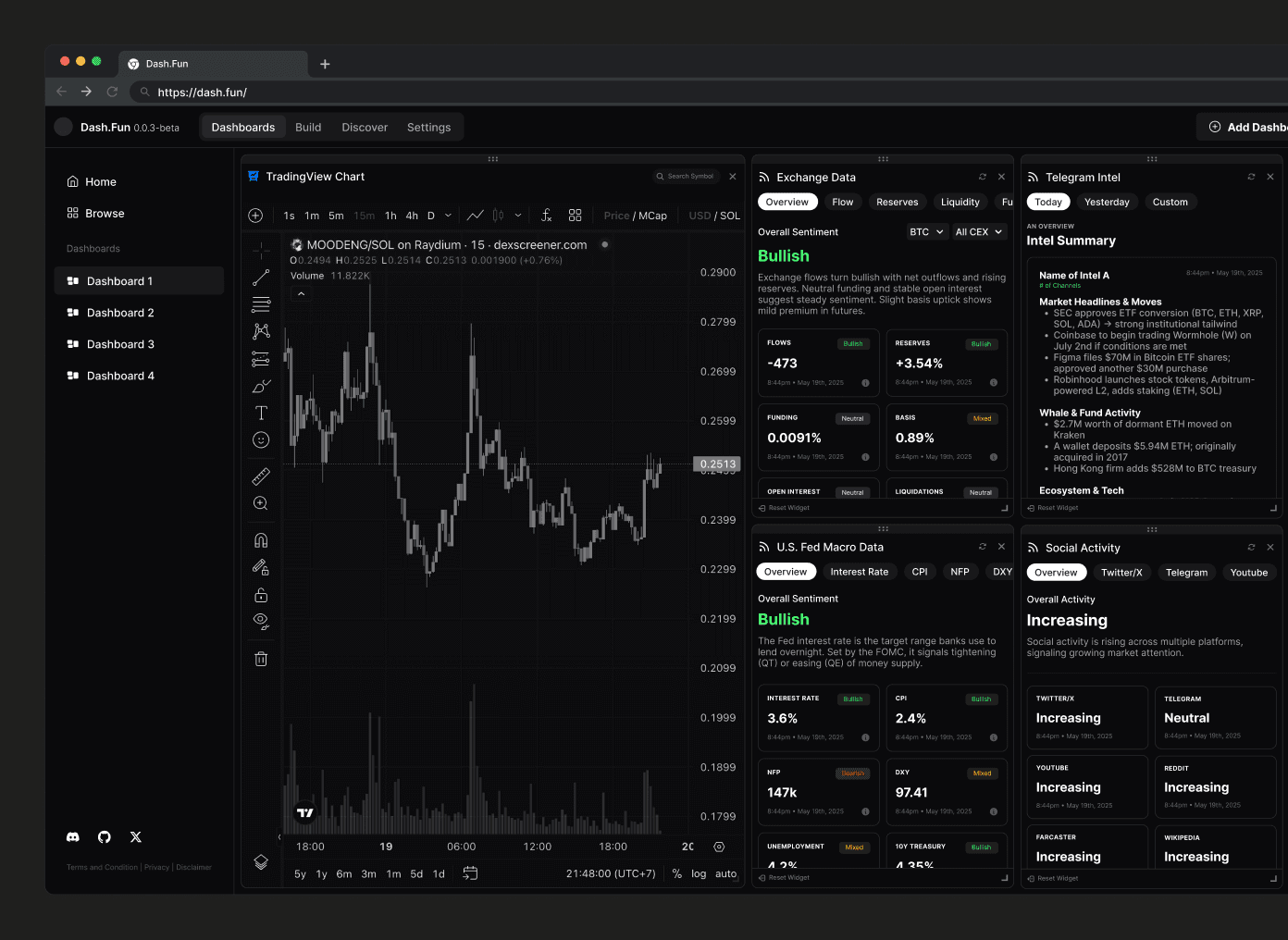Switch to 1h timeframe
This screenshot has height=940, width=1288.
(390, 216)
